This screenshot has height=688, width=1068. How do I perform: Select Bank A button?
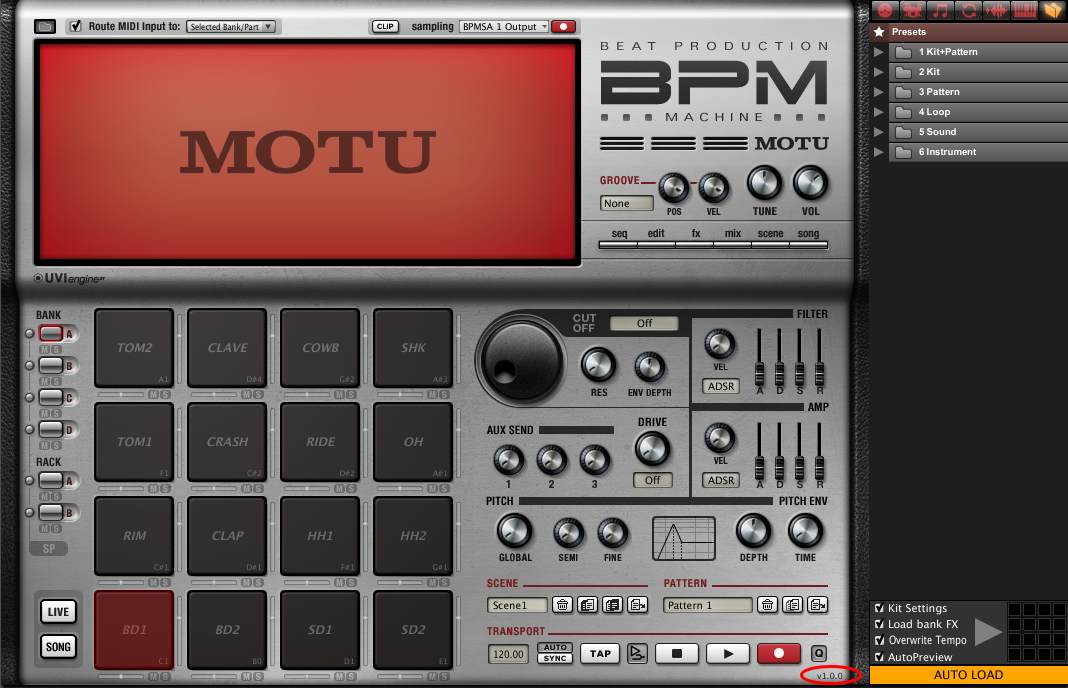[51, 333]
